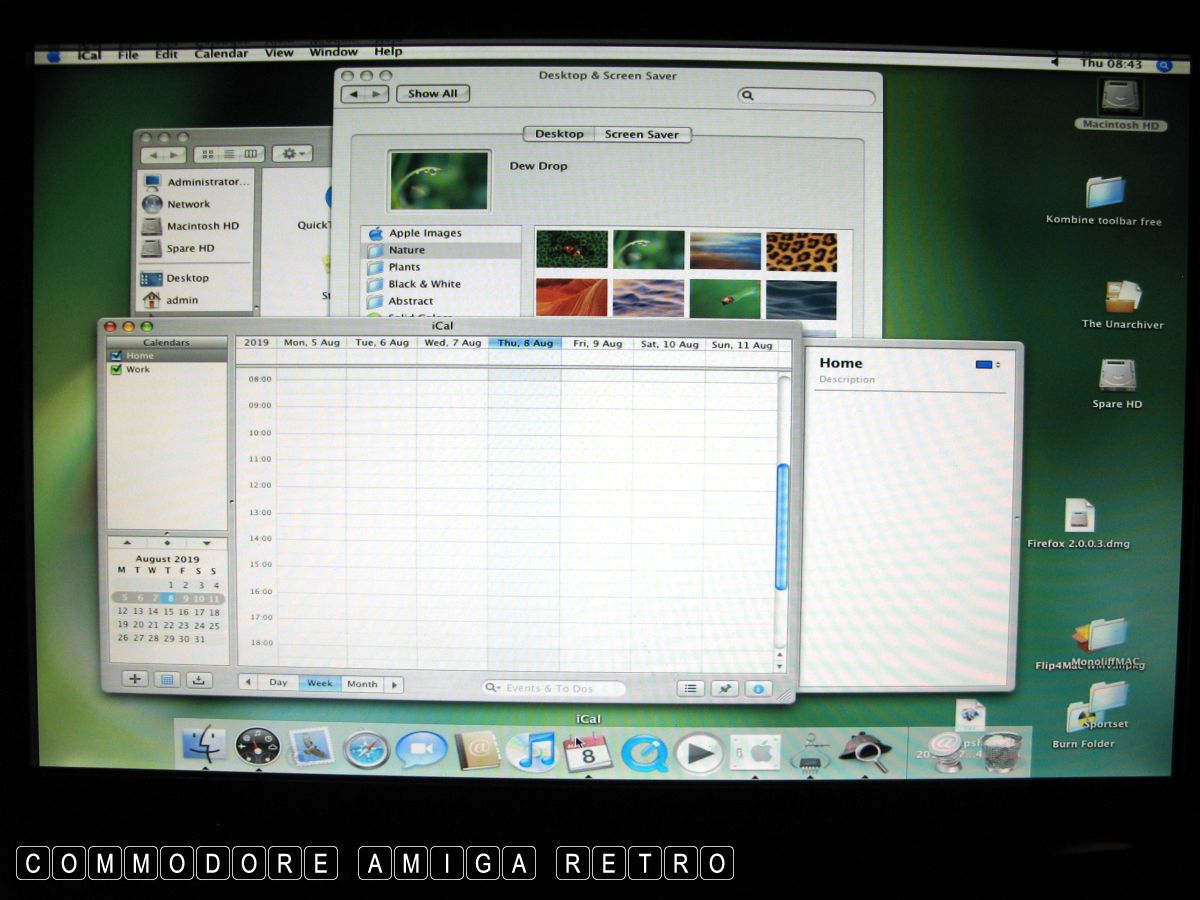Toggle the mini-month calendar view button

[x=167, y=680]
